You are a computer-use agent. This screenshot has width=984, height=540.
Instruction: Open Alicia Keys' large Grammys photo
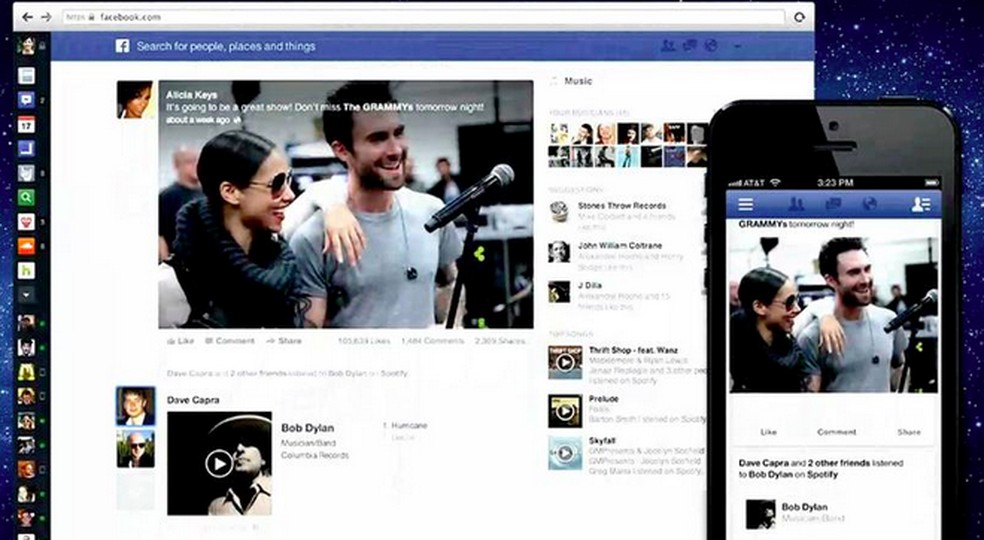click(x=346, y=204)
